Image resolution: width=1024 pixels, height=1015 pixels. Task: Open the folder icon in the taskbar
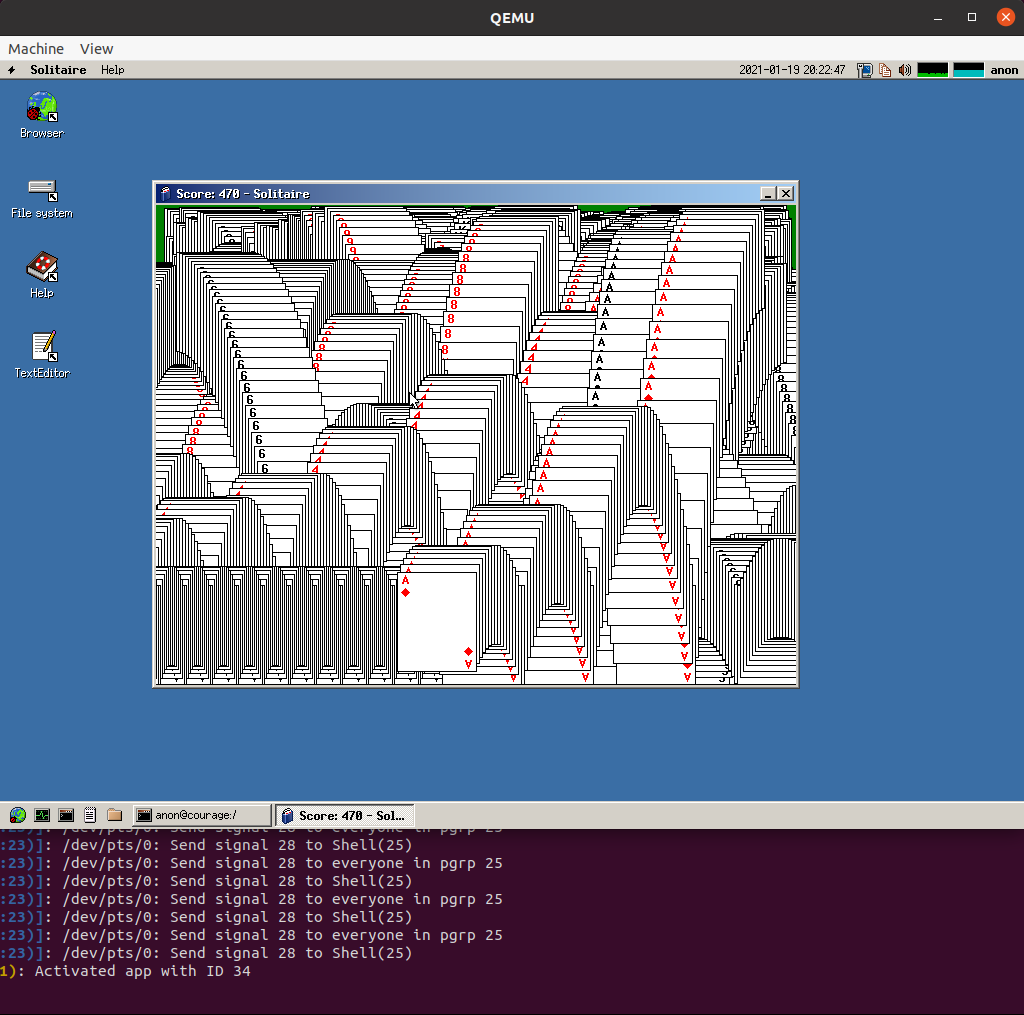(x=113, y=814)
